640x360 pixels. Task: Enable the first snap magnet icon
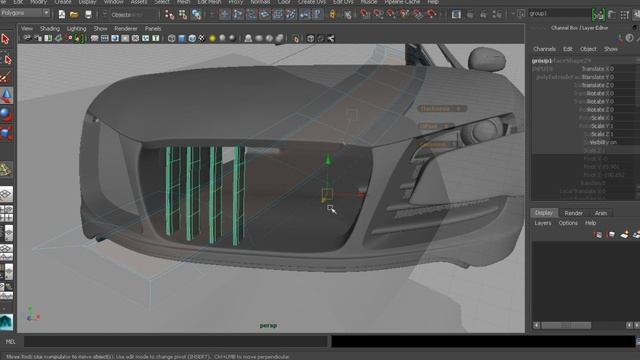[x=365, y=15]
